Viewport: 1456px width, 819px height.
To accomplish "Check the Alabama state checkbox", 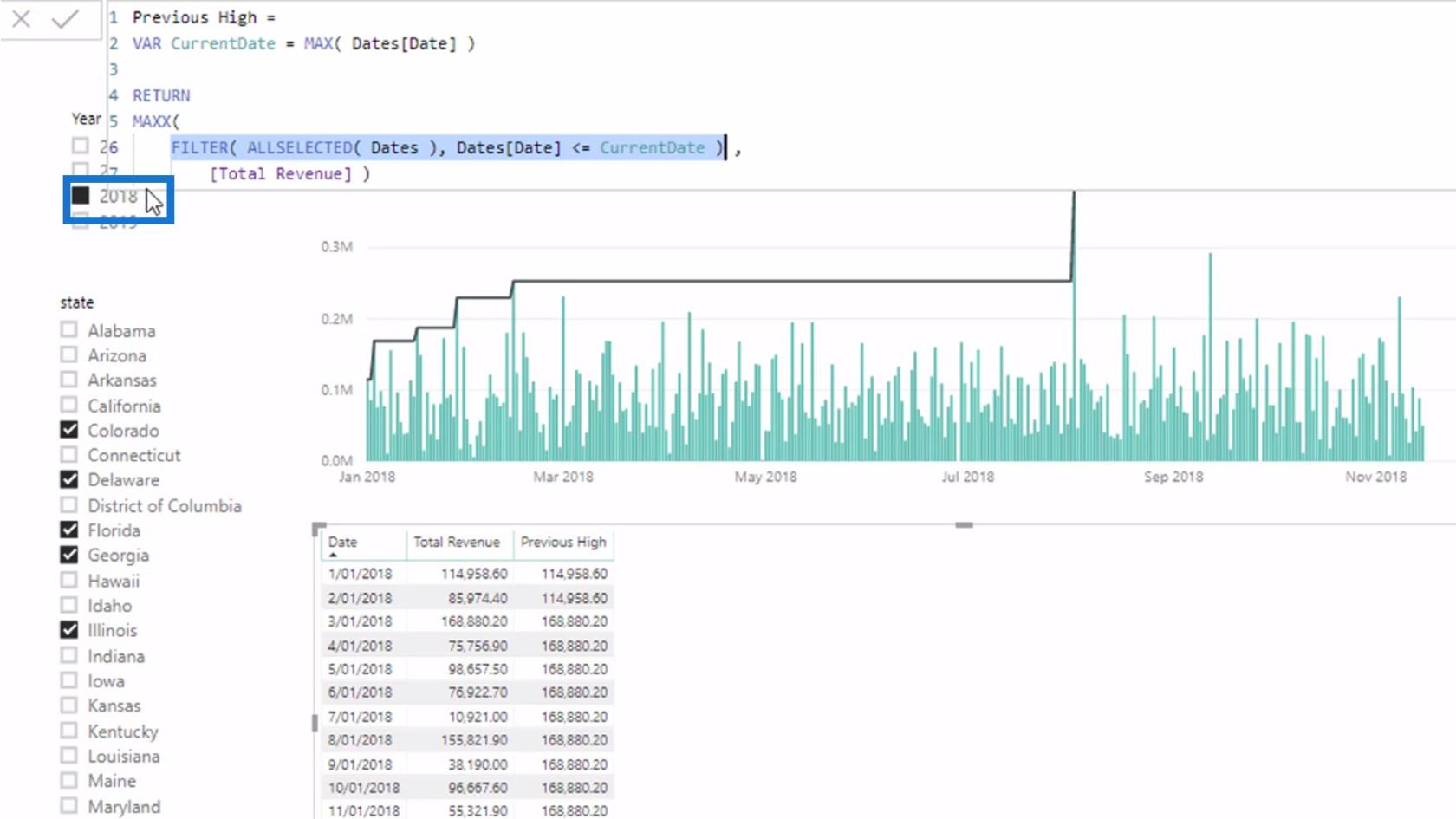I will pyautogui.click(x=69, y=330).
